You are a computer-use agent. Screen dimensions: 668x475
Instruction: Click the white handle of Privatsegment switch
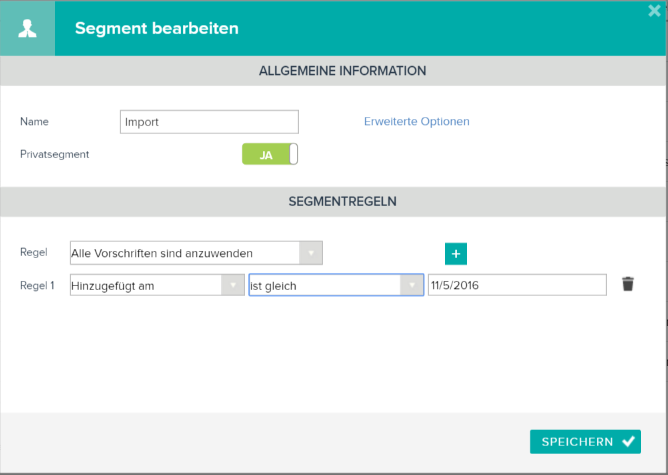point(294,154)
